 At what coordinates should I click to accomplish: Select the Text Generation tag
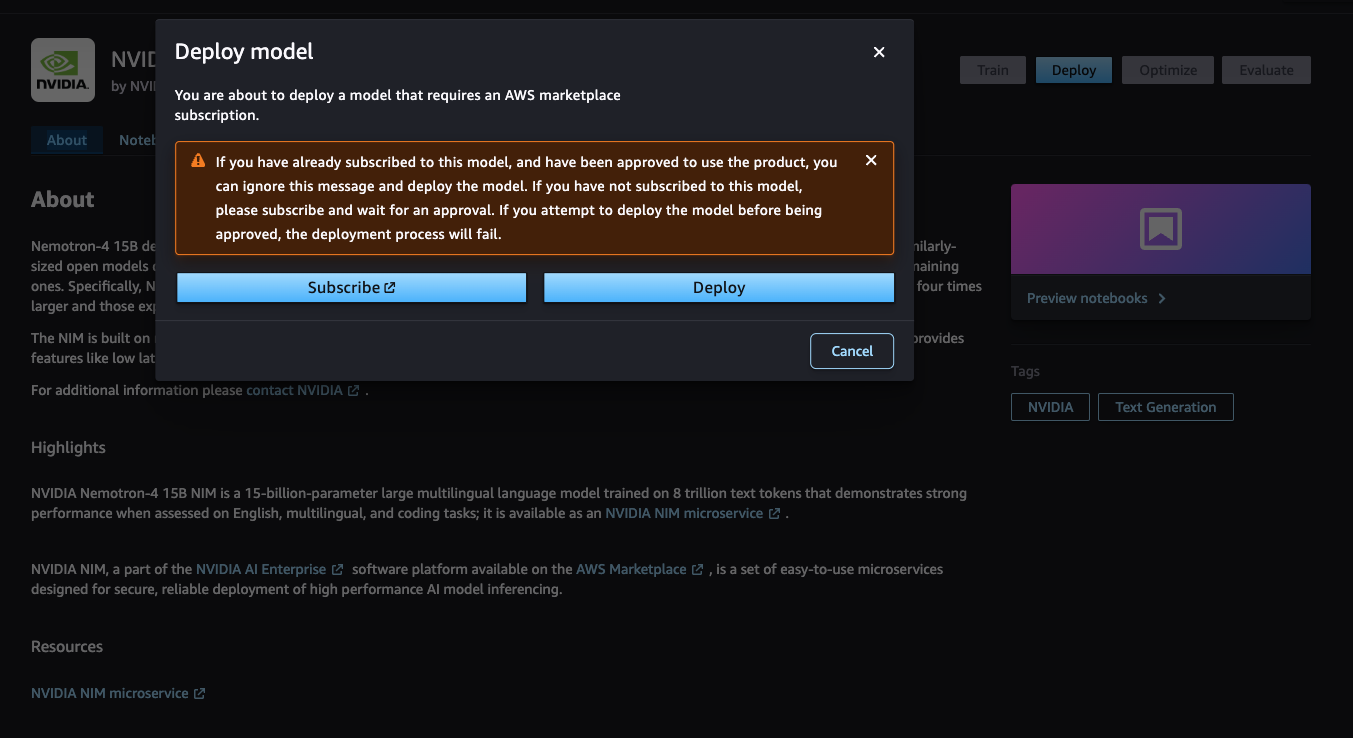pos(1166,407)
